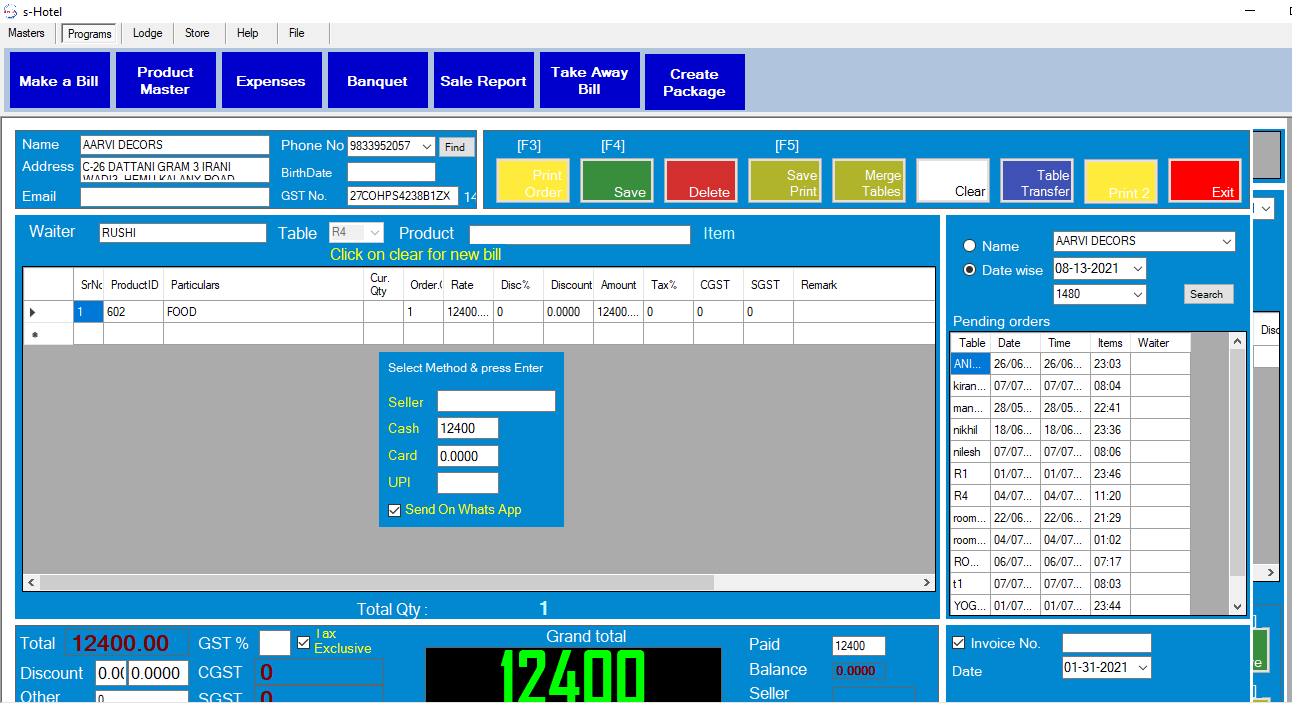
Task: Open the Merge Tables function
Action: [x=869, y=182]
